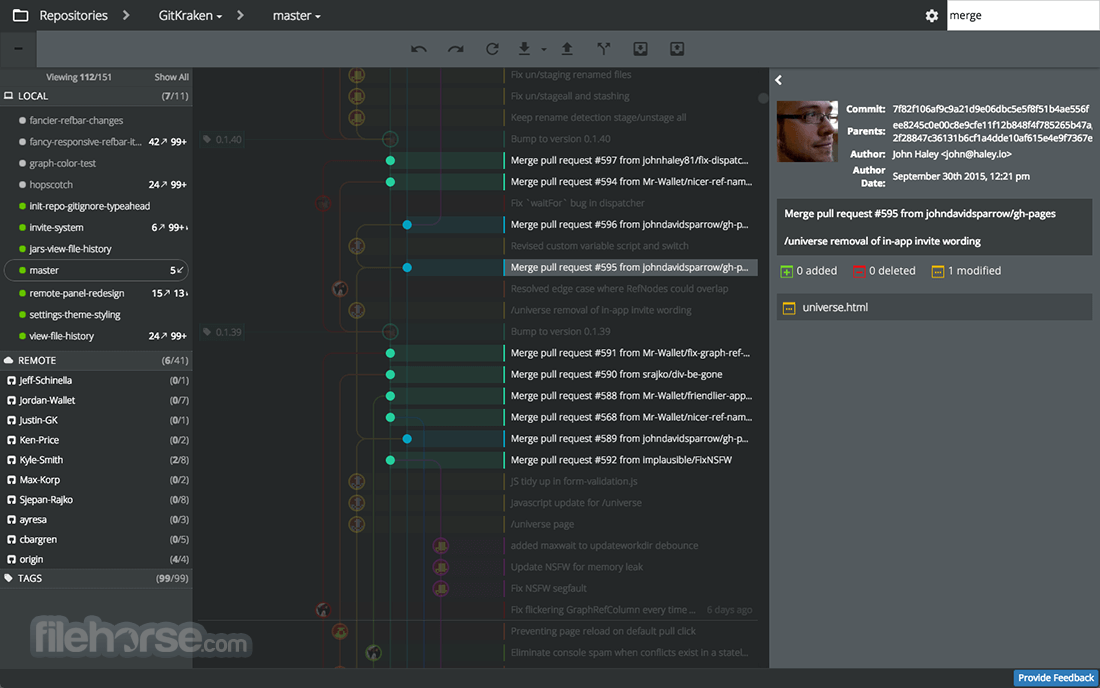Click the 0 added indicator icon
This screenshot has width=1100, height=688.
(x=786, y=271)
